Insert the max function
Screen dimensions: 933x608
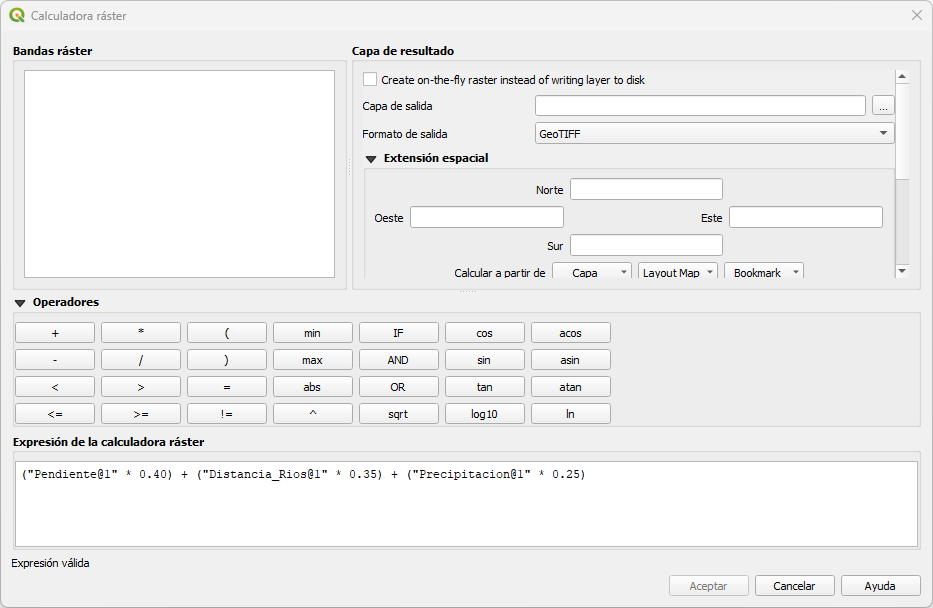pos(313,360)
